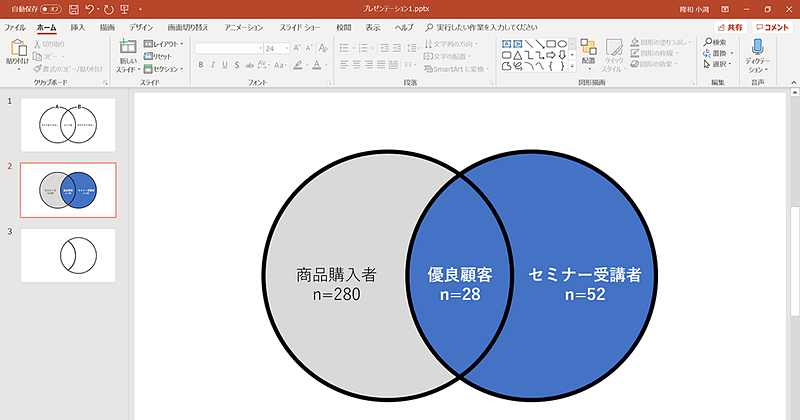The image size is (800, 420).
Task: Switch to the Animations (アニメーション) tab
Action: 243,28
